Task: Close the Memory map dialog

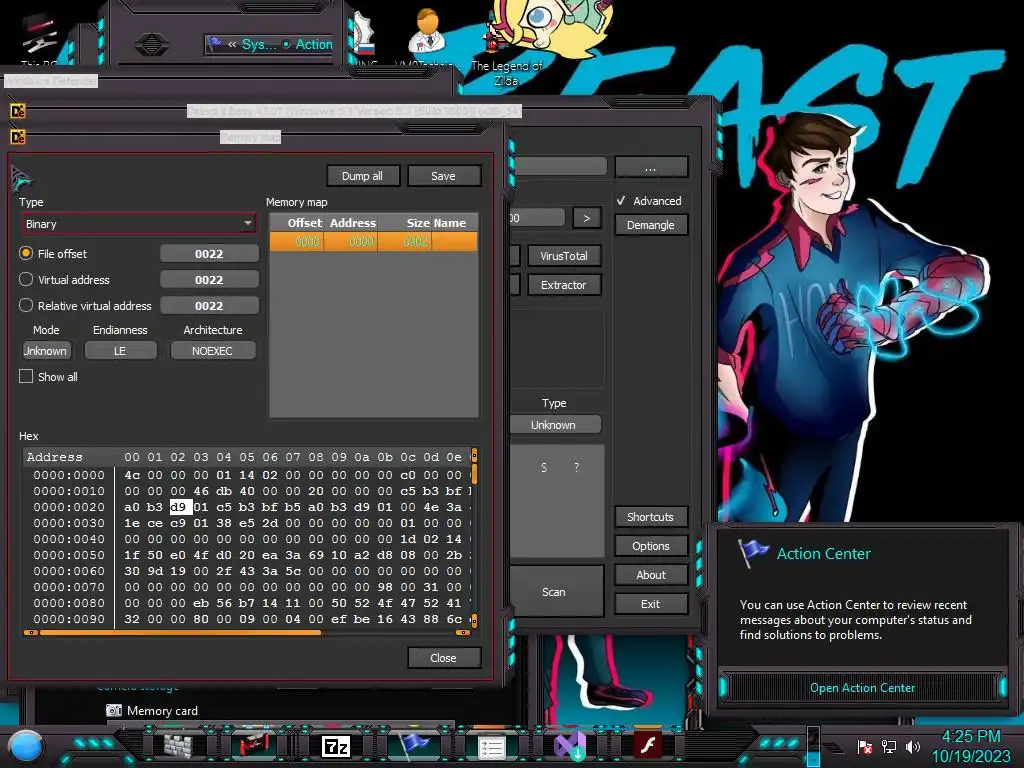Action: tap(443, 658)
